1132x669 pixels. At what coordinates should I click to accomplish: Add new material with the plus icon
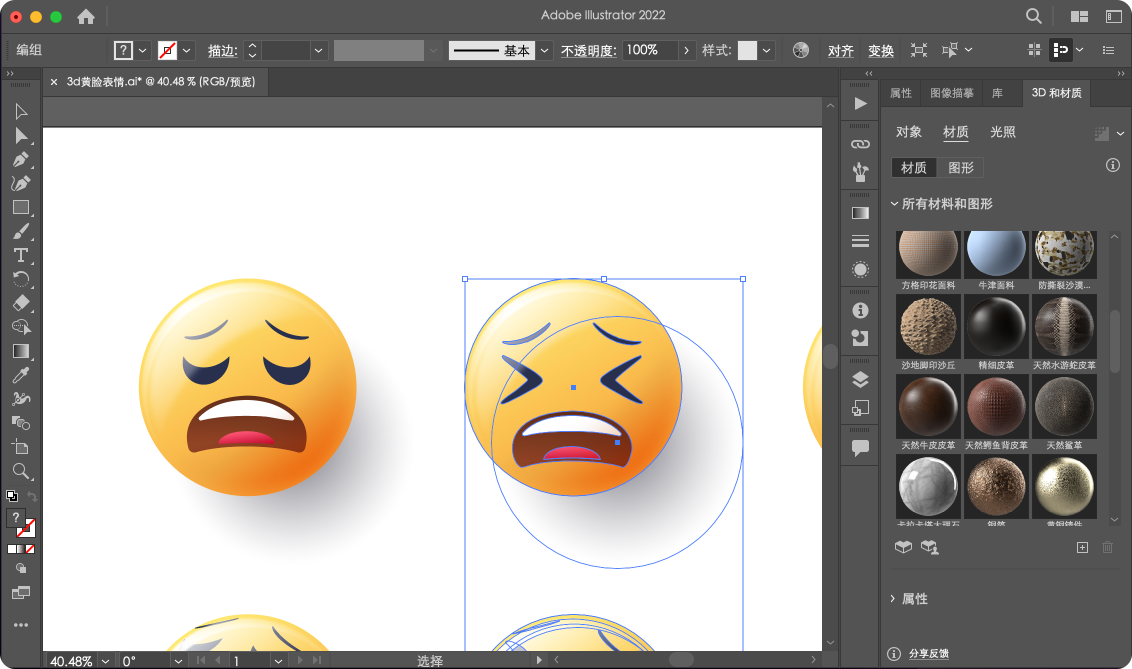1081,547
